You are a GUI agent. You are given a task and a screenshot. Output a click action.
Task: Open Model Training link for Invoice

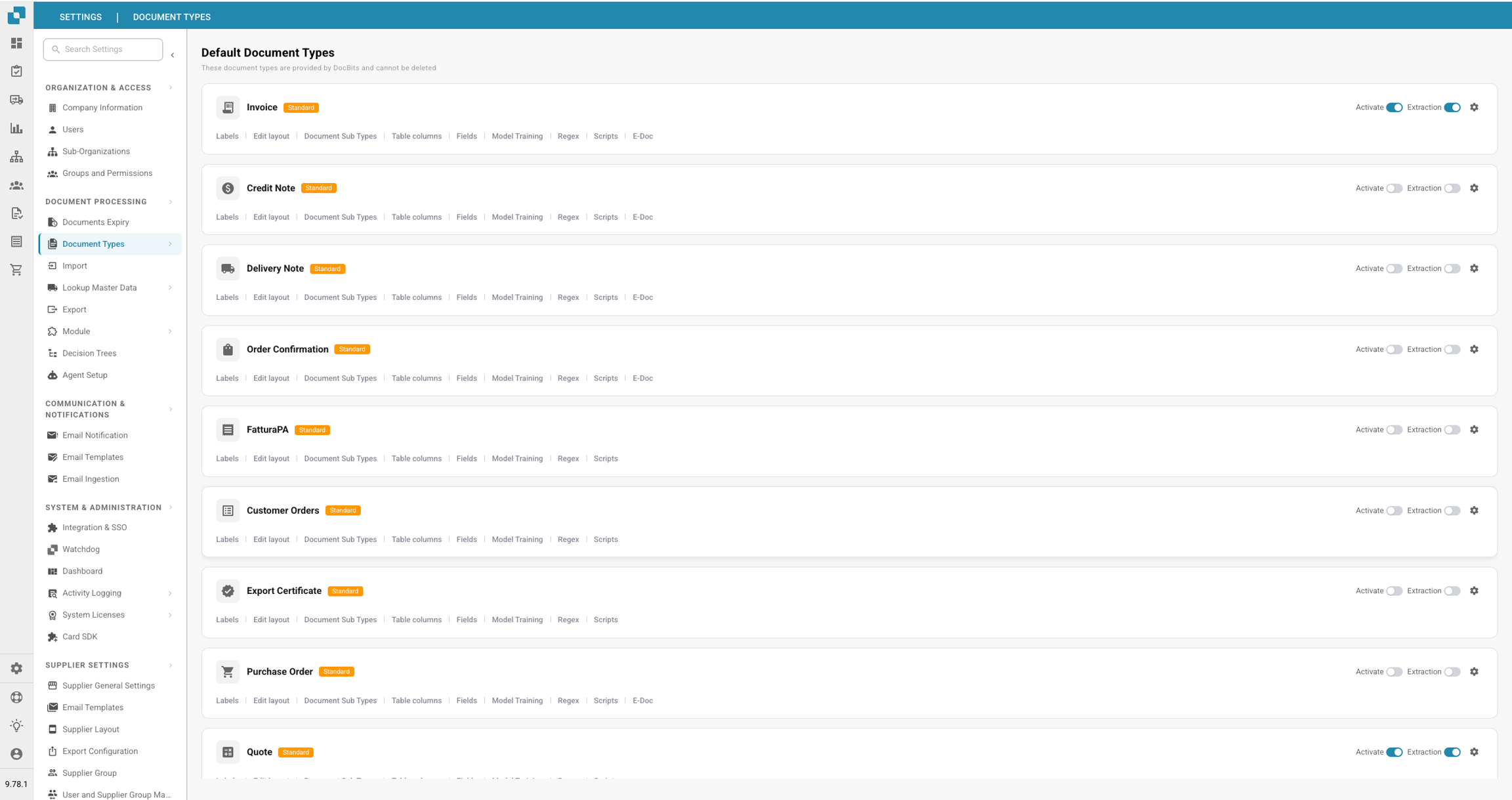516,136
